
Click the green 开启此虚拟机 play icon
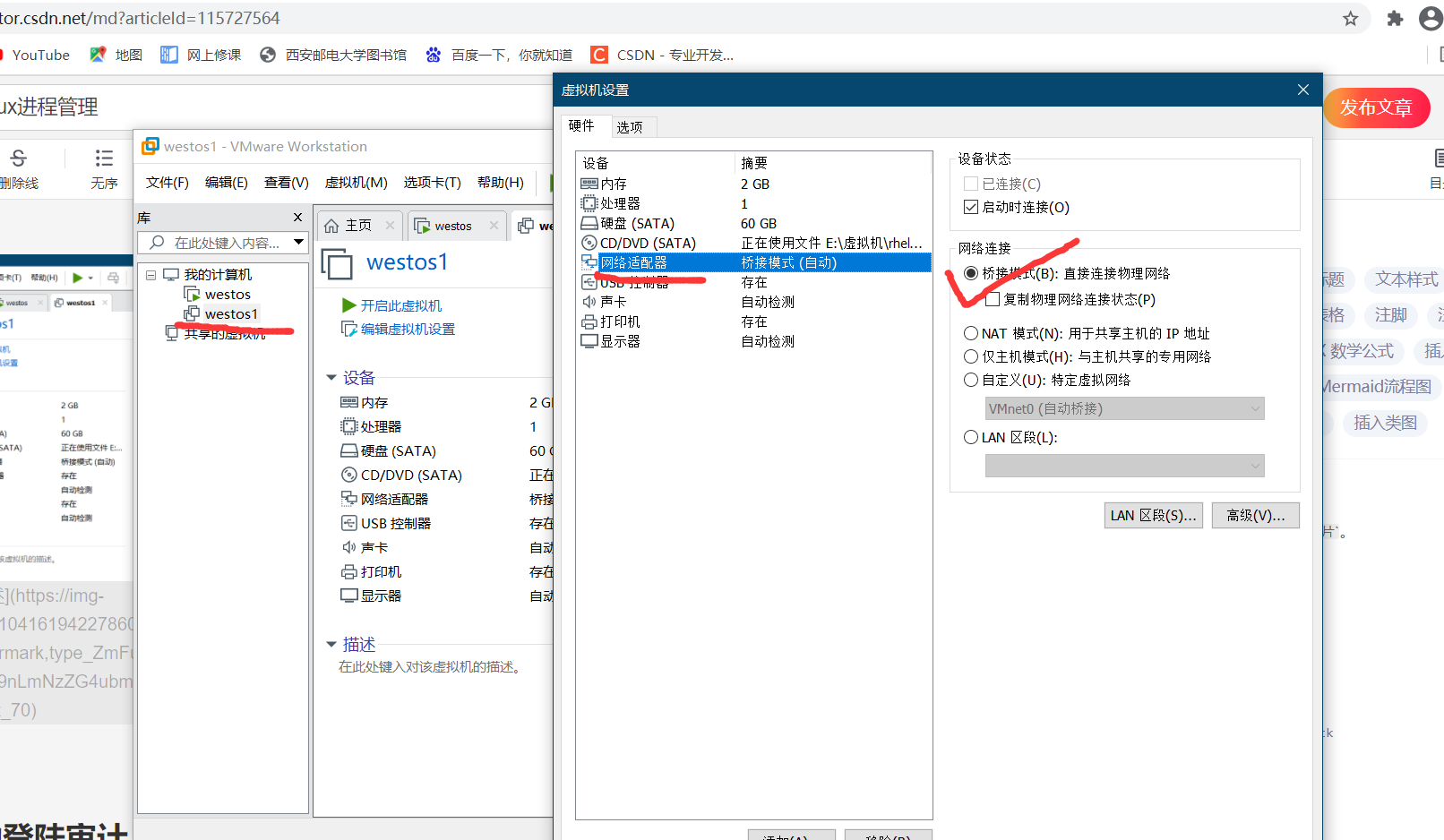pyautogui.click(x=348, y=304)
